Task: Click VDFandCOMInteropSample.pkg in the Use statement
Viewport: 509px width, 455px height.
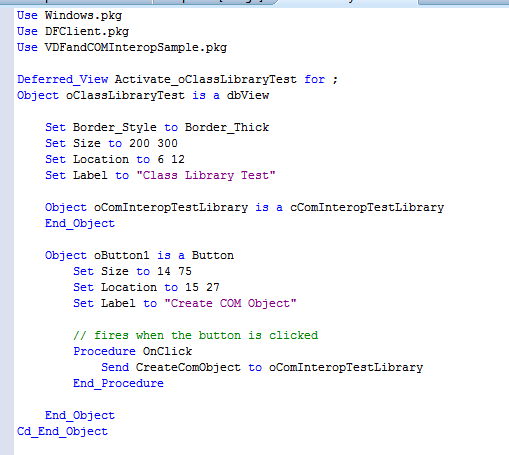Action: click(x=136, y=47)
